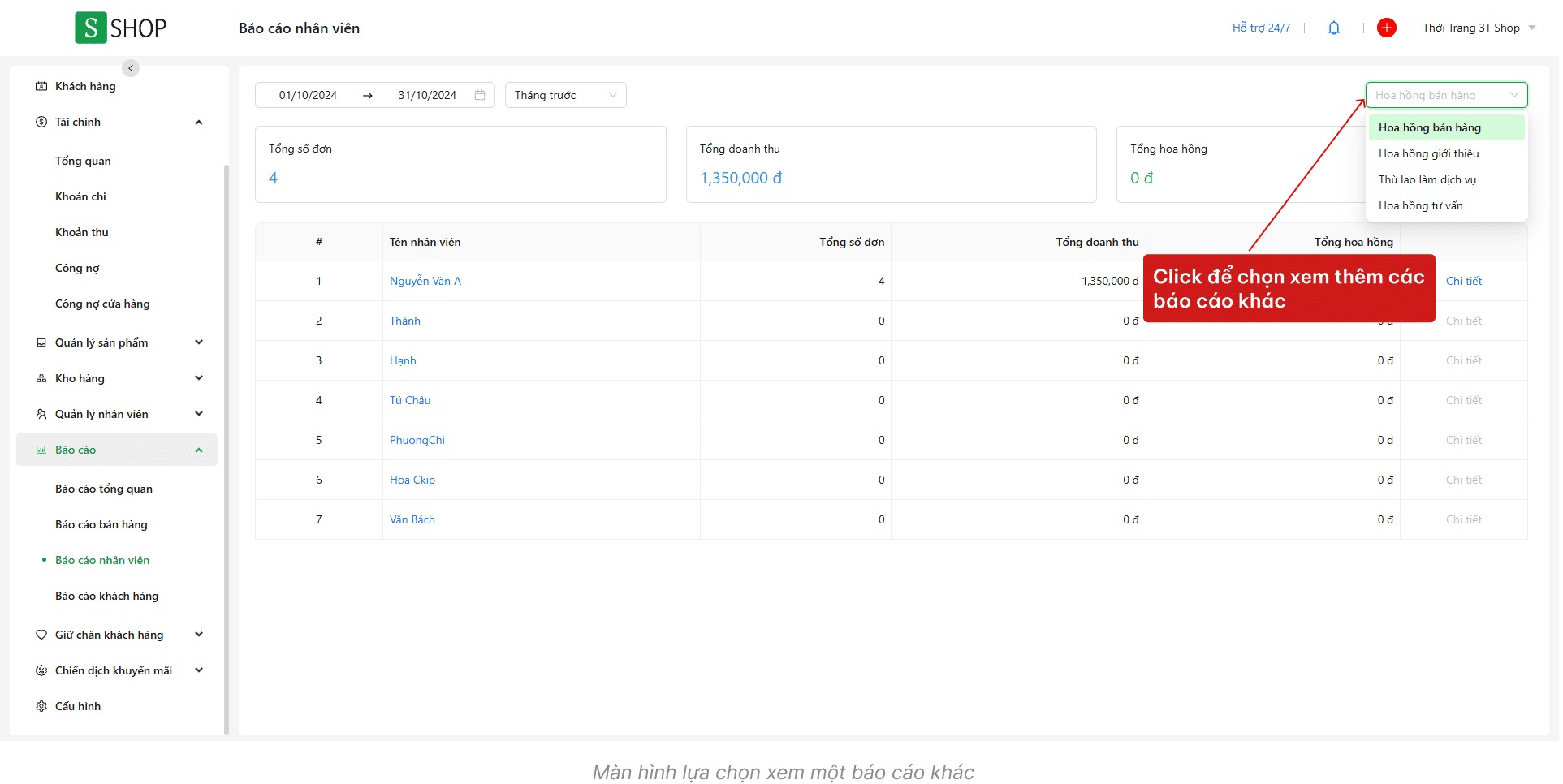Click Chi tiết for Nguyễn Văn A
The height and width of the screenshot is (784, 1563).
(x=1464, y=281)
